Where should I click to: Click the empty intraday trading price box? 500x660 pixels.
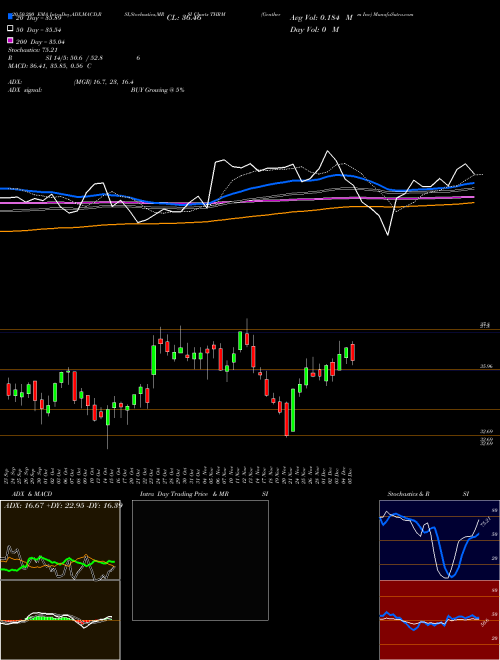[x=200, y=560]
